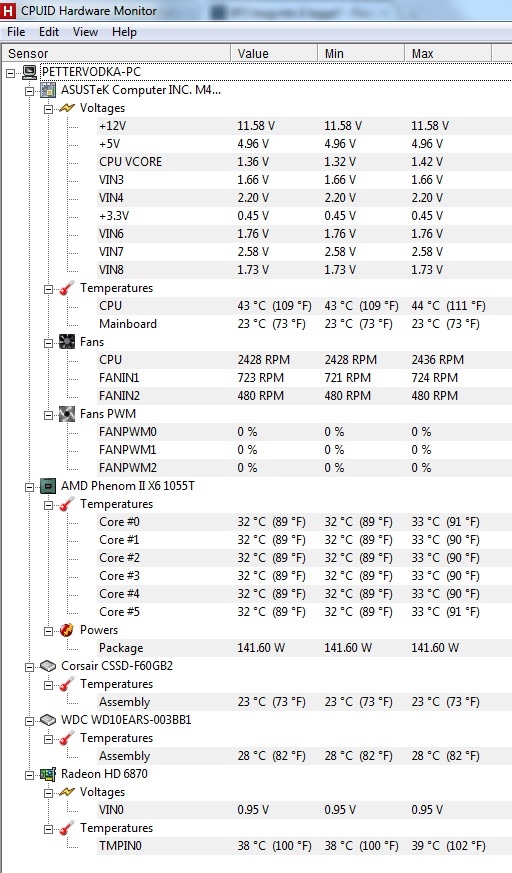Click the flame icon beside Powers
512x873 pixels.
pos(67,630)
